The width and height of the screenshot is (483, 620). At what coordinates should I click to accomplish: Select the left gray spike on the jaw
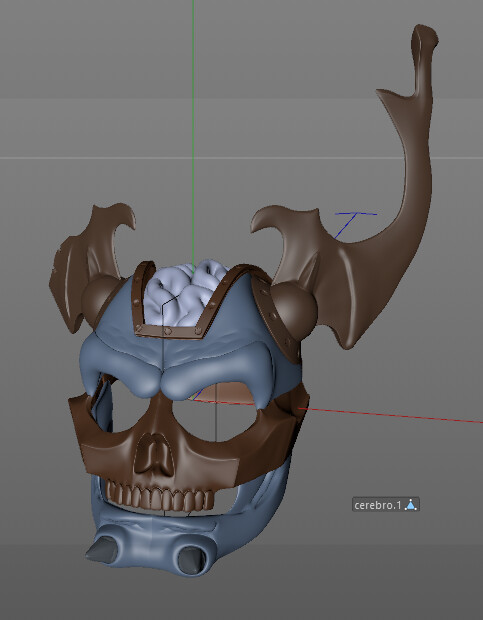[104, 549]
